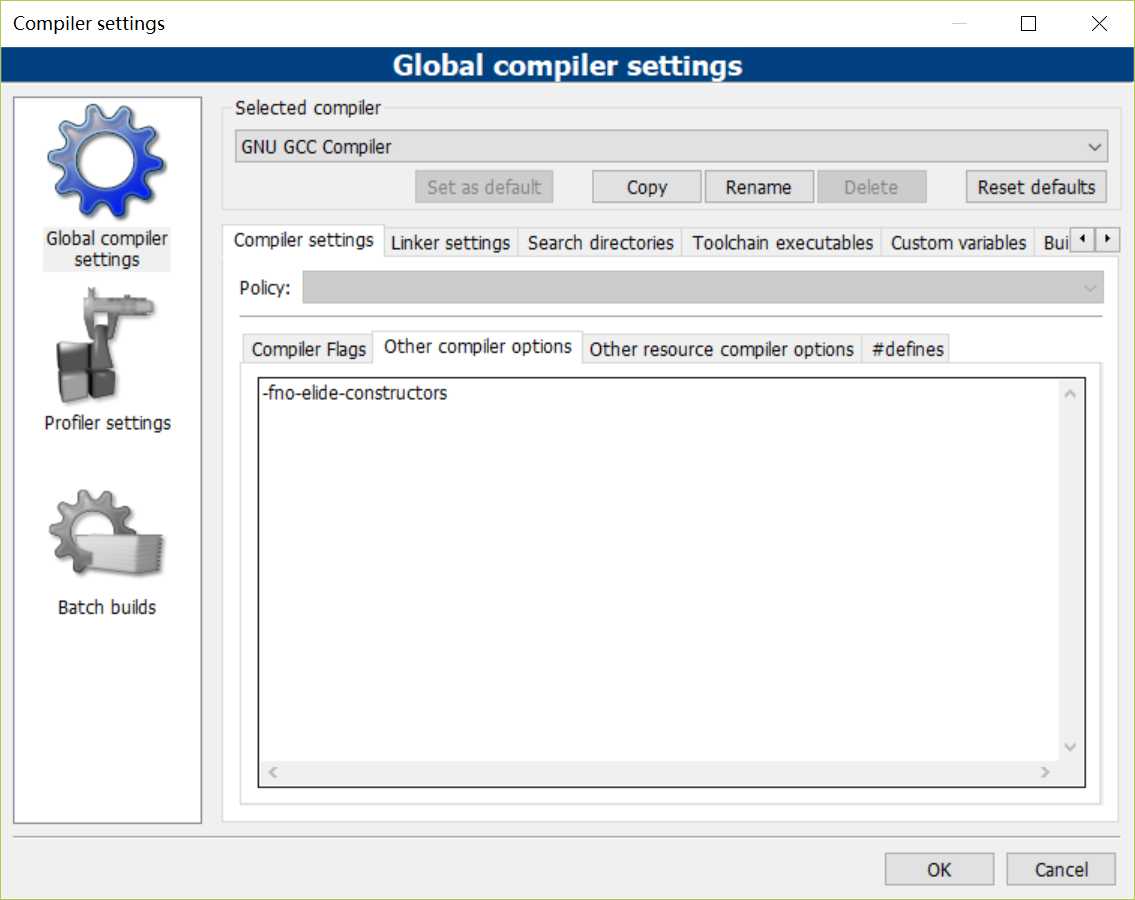
Task: Switch to the Compiler settings tab
Action: (x=303, y=240)
